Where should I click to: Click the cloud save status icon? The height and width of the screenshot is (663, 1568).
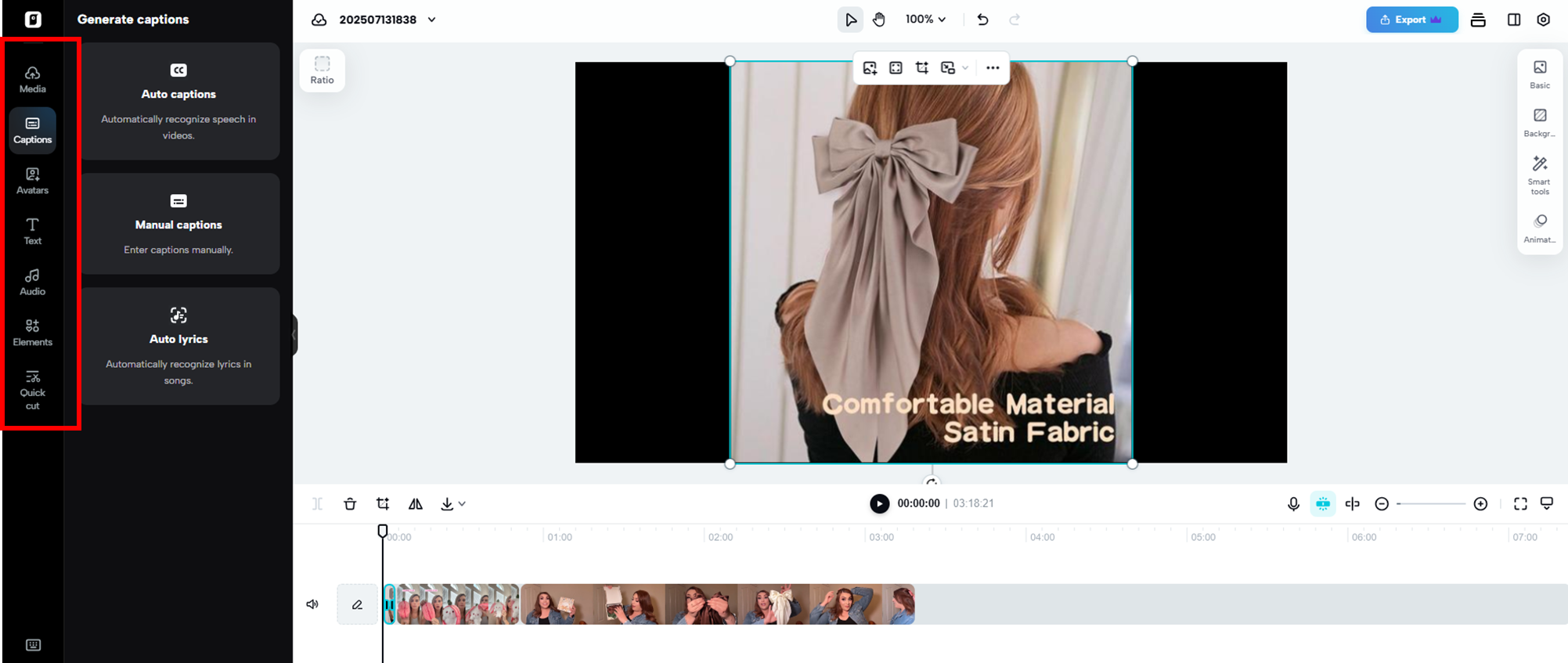[x=319, y=20]
